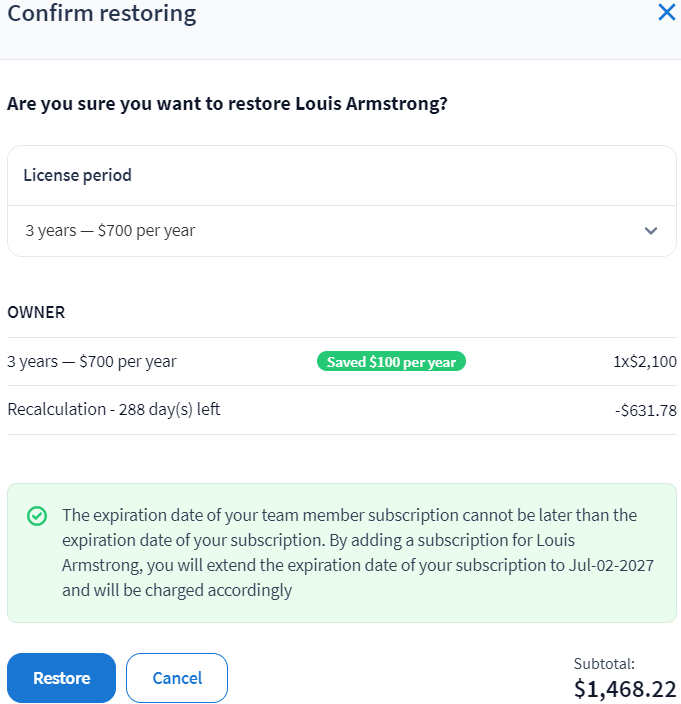Viewport: 681px width, 704px height.
Task: Select the OWNER section heading
Action: (36, 312)
